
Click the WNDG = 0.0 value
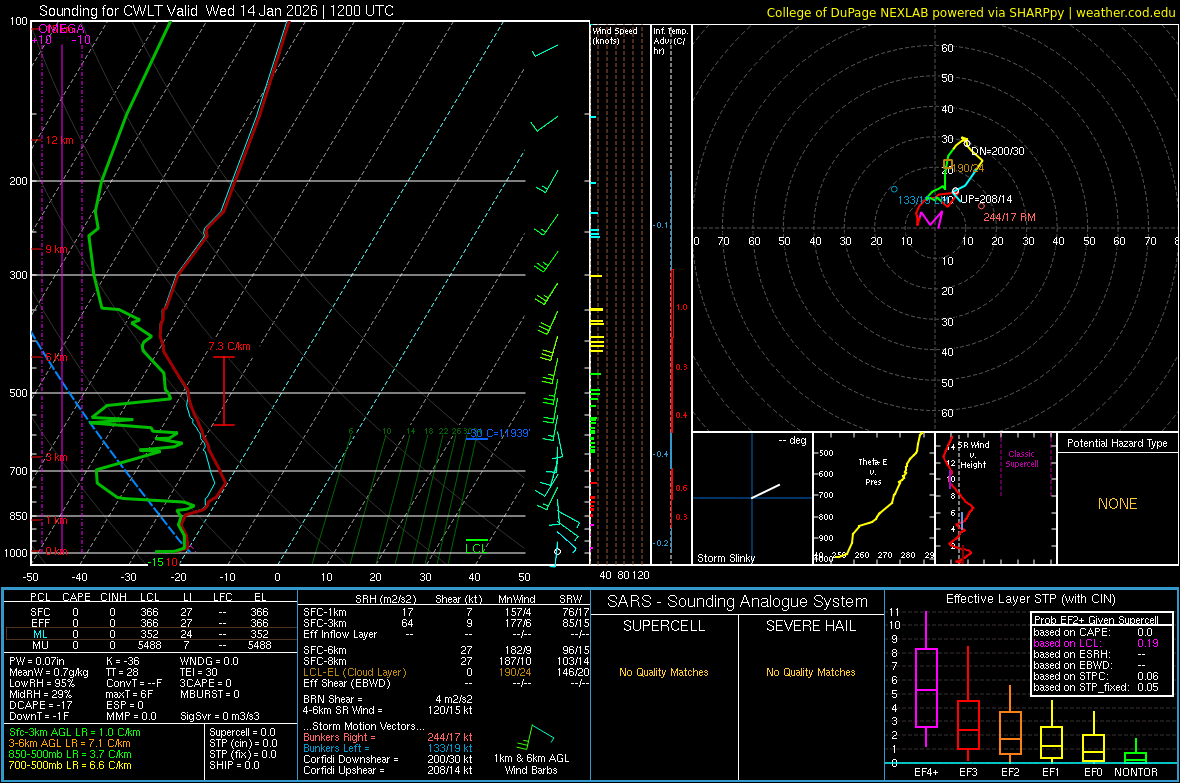click(209, 661)
